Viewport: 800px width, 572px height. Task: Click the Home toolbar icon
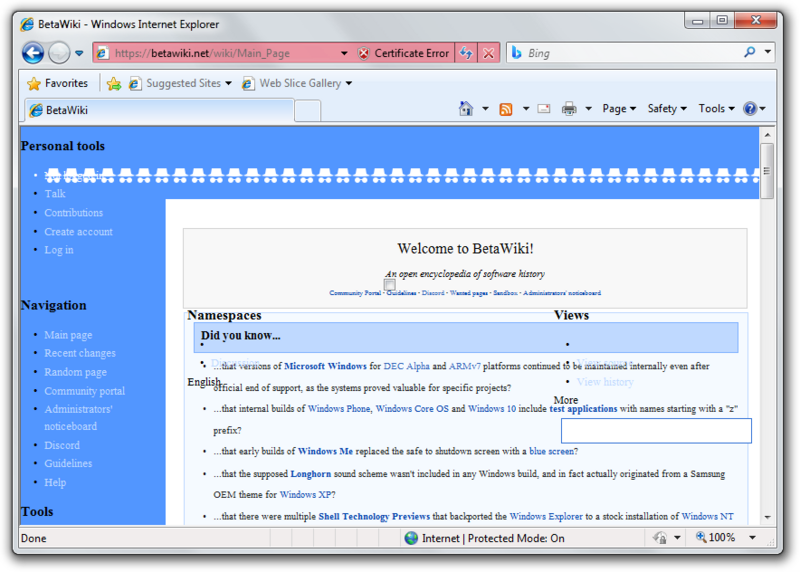point(466,108)
